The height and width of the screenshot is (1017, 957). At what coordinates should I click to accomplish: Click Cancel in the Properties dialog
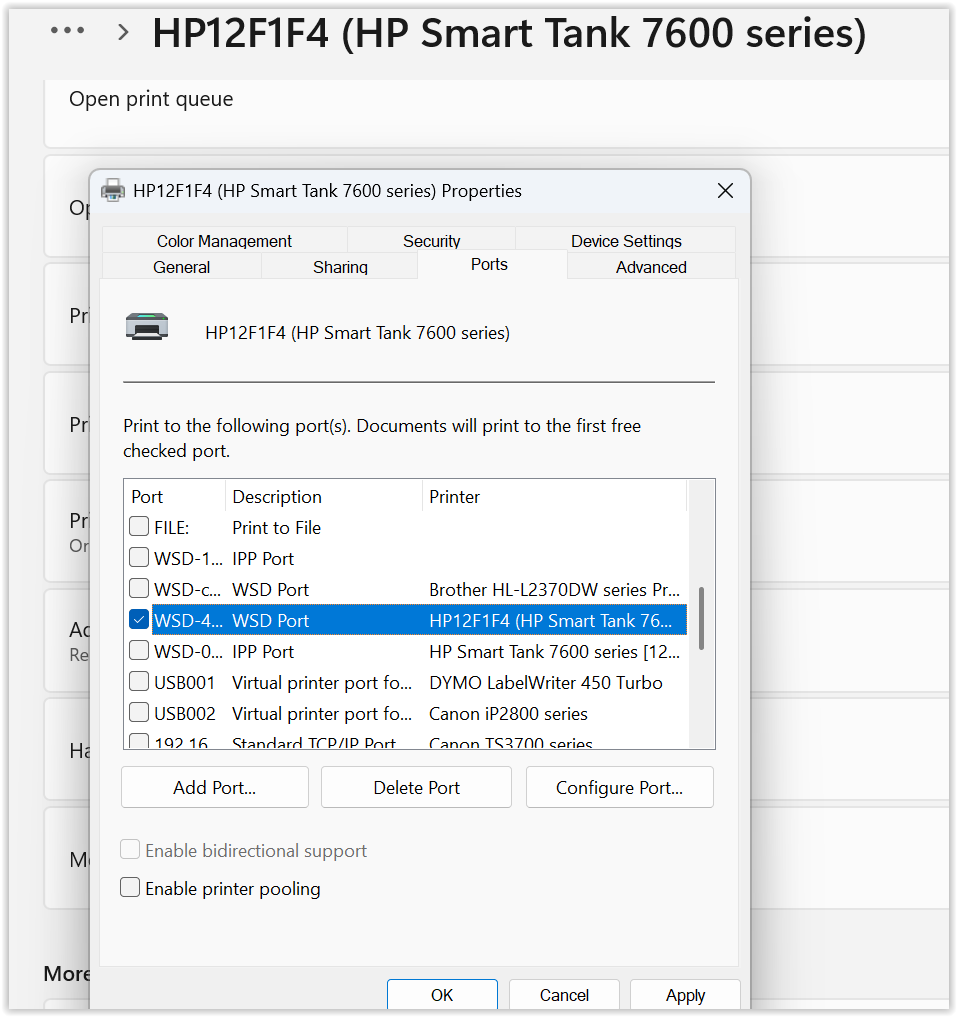(564, 995)
